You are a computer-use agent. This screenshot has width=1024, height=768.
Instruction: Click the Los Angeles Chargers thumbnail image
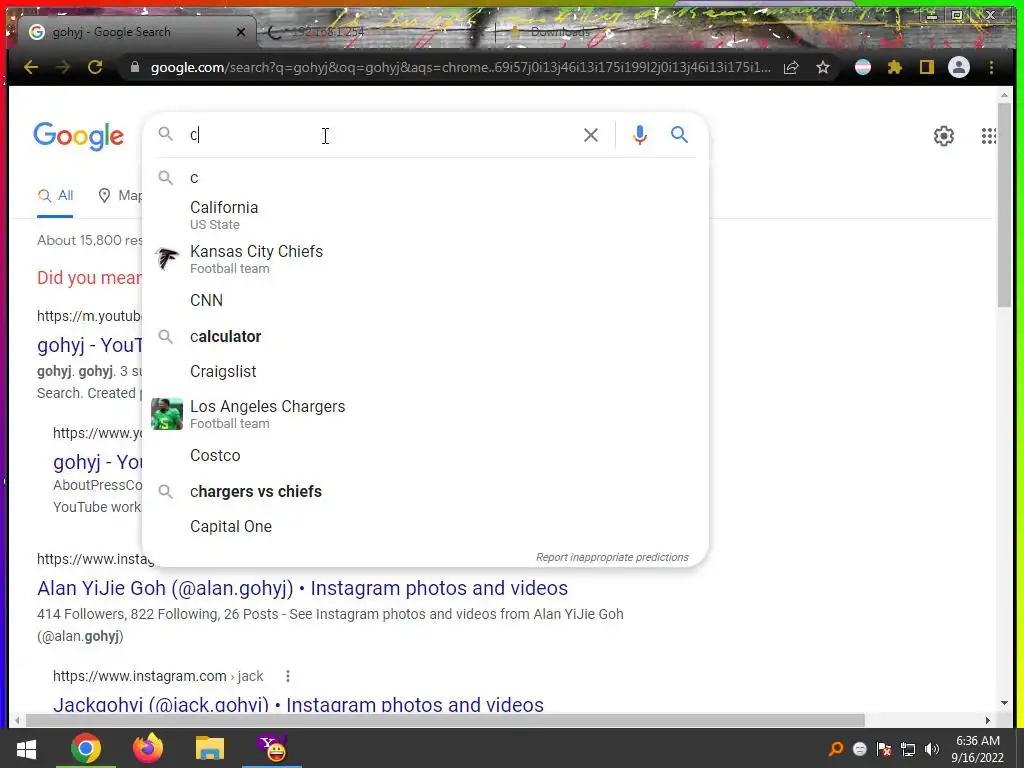[x=167, y=414]
